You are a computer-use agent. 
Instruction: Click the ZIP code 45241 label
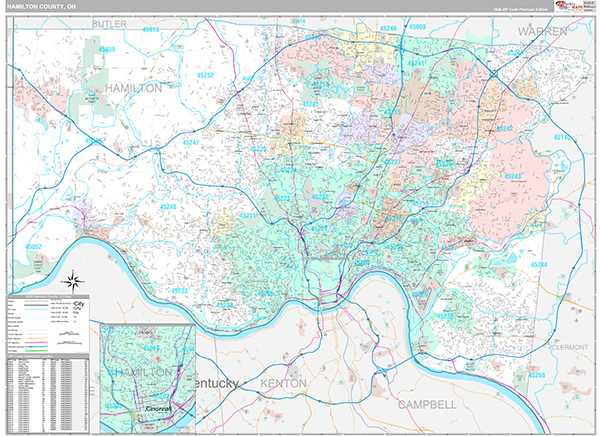[416, 63]
